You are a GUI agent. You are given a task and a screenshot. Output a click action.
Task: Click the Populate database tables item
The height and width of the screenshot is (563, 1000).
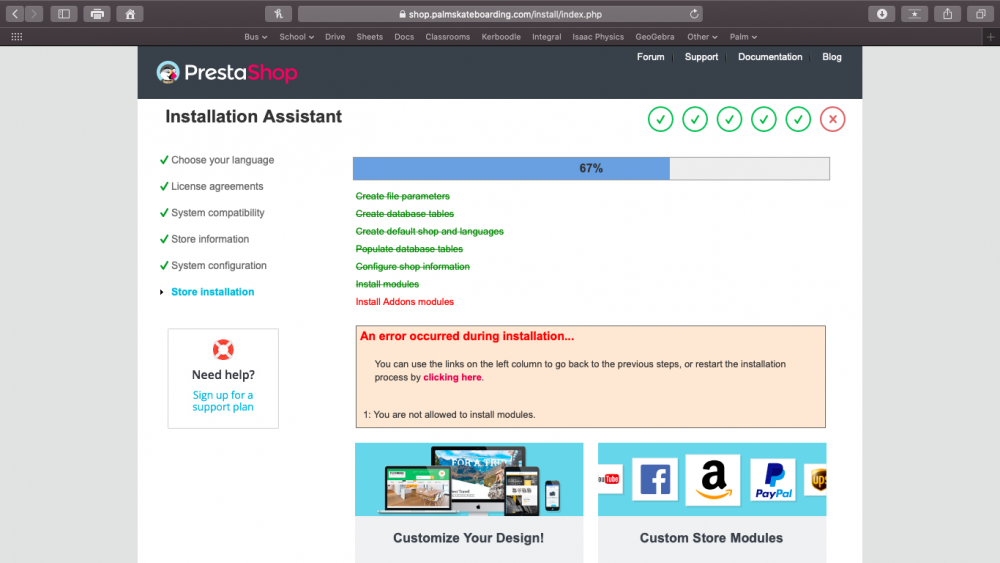[x=409, y=249]
